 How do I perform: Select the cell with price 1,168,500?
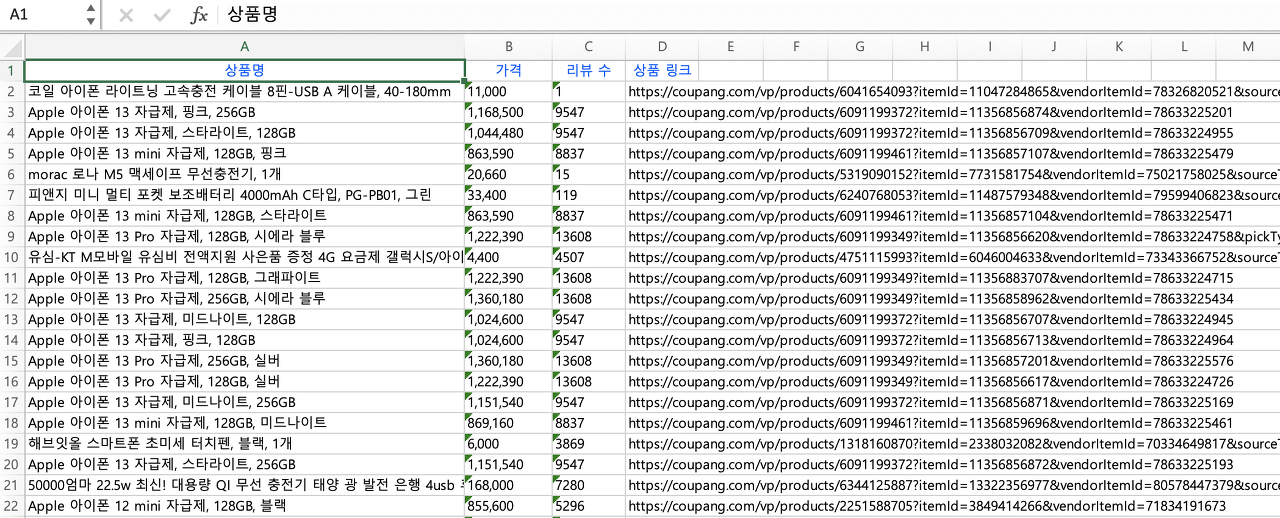click(x=509, y=112)
